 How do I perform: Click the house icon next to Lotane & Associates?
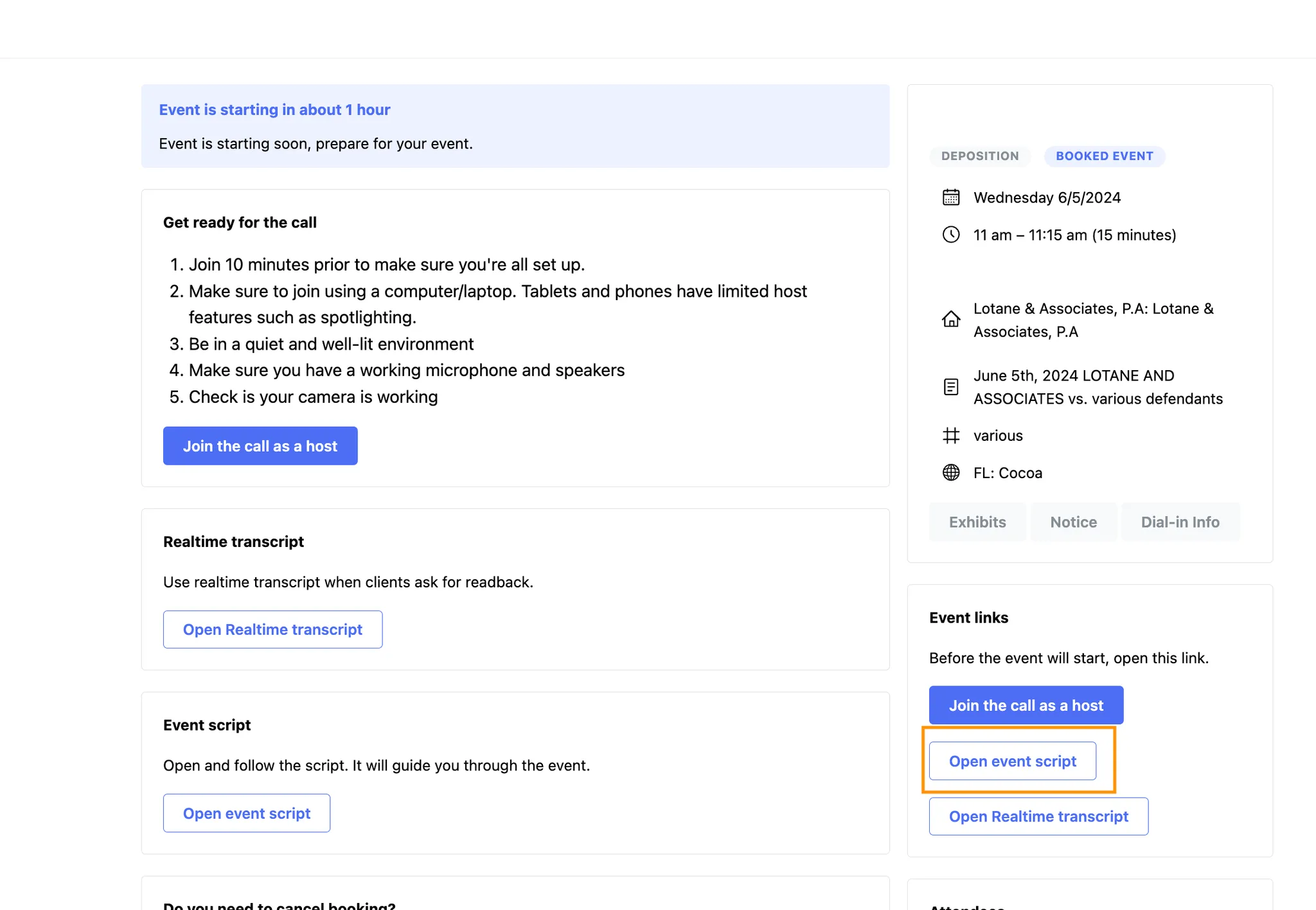tap(951, 319)
